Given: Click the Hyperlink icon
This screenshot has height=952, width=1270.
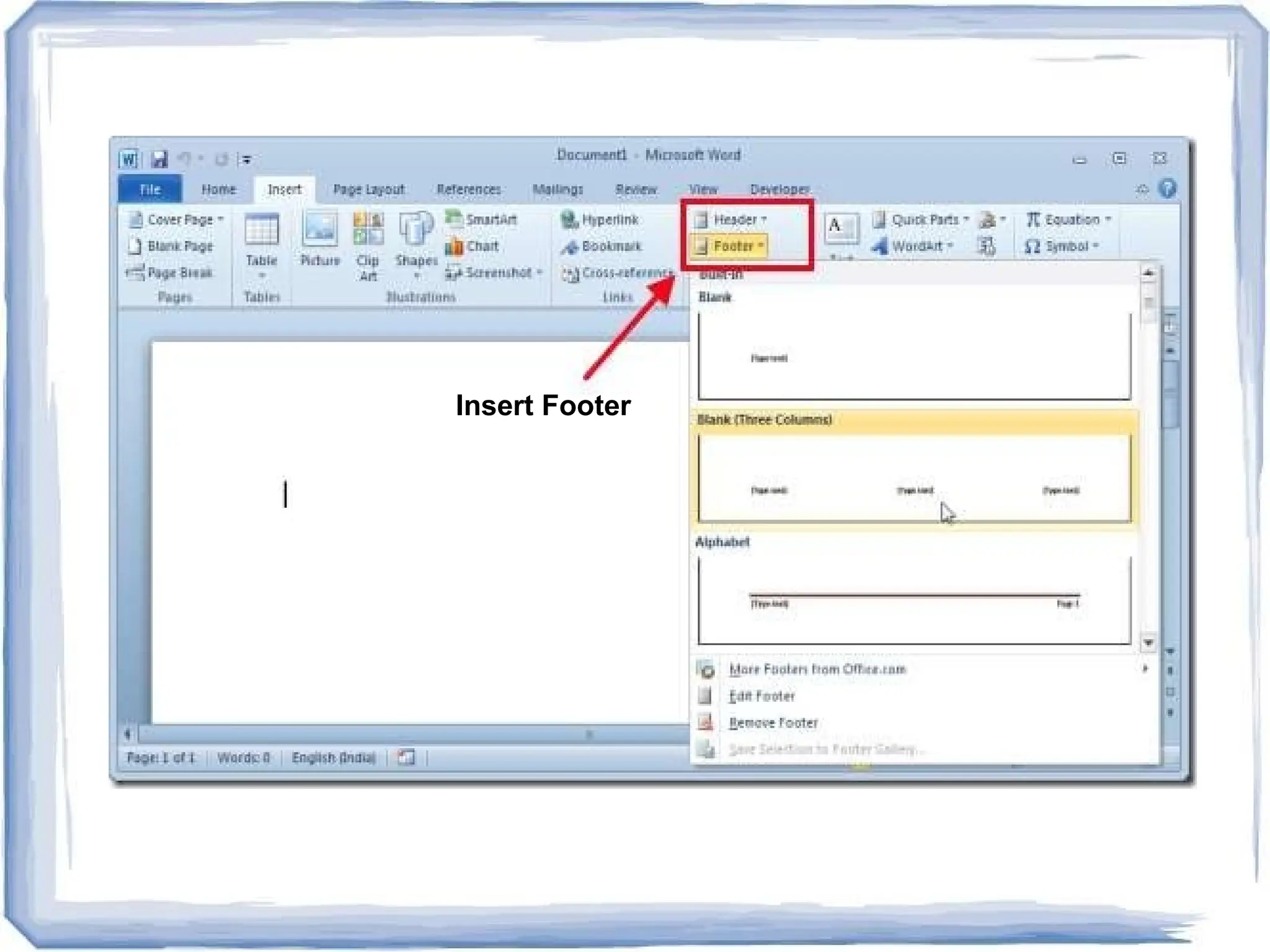Looking at the screenshot, I should [569, 219].
